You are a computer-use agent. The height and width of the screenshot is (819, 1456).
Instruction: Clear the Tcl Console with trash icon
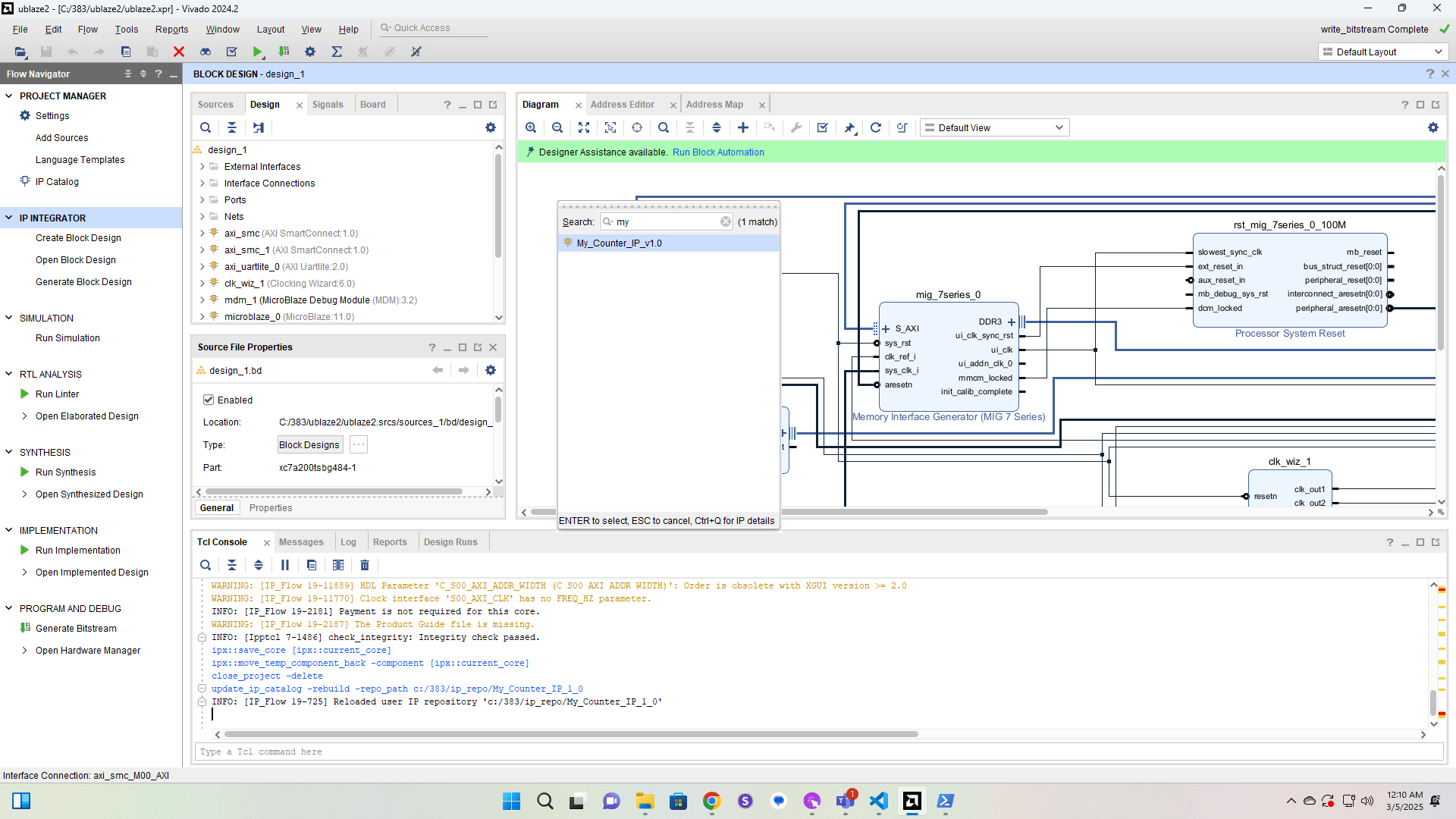point(365,565)
